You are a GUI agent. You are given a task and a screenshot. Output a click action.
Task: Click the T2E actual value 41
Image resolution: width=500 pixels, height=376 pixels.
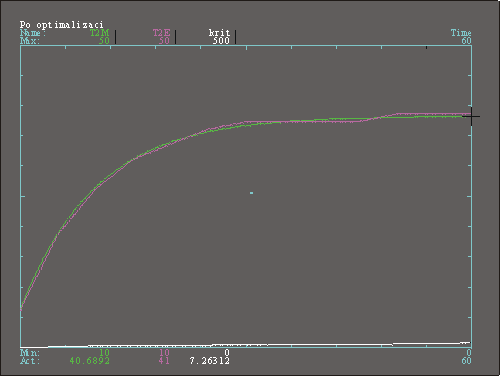coord(164,361)
